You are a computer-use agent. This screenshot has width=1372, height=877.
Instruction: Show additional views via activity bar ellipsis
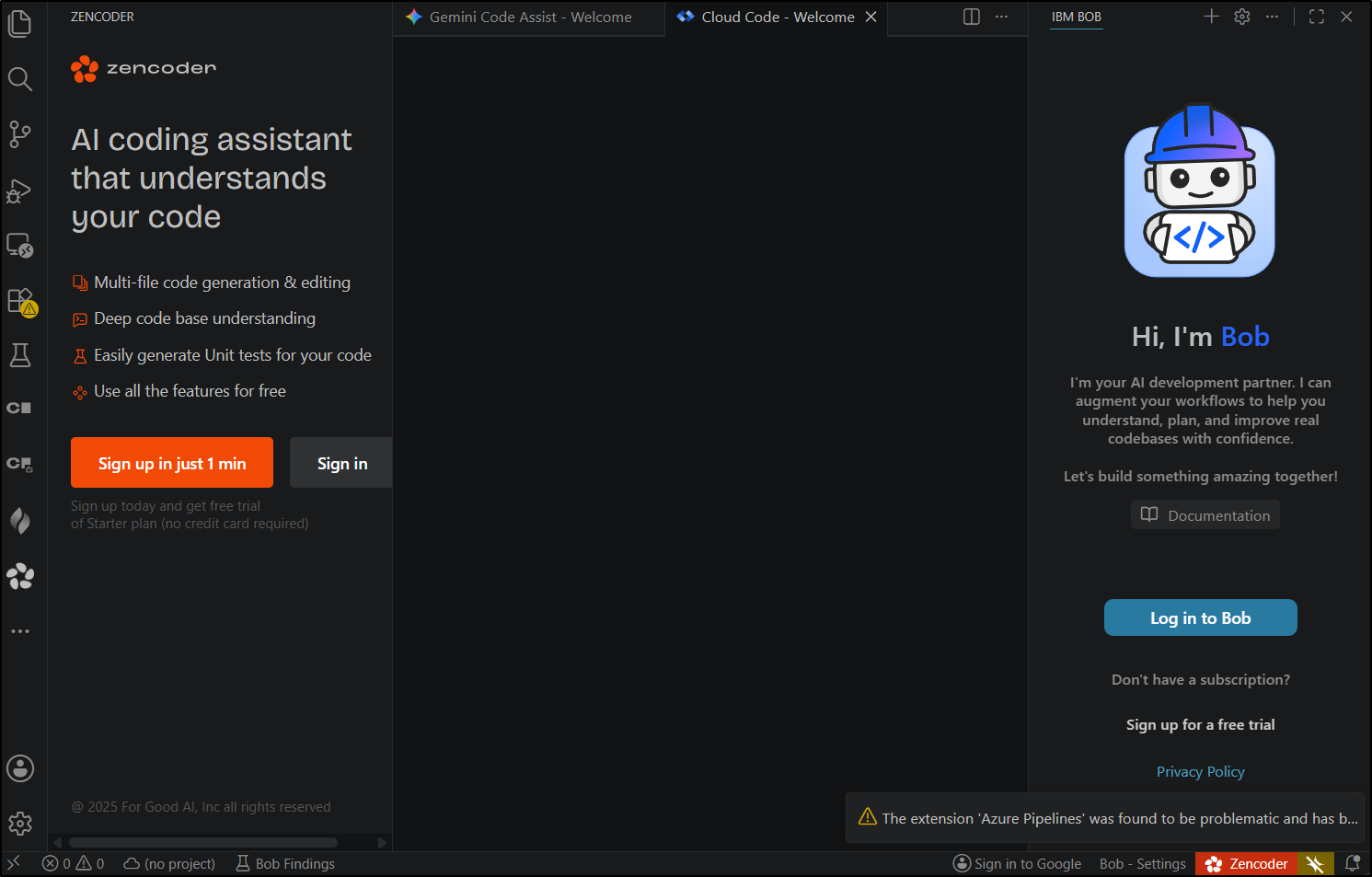20,631
